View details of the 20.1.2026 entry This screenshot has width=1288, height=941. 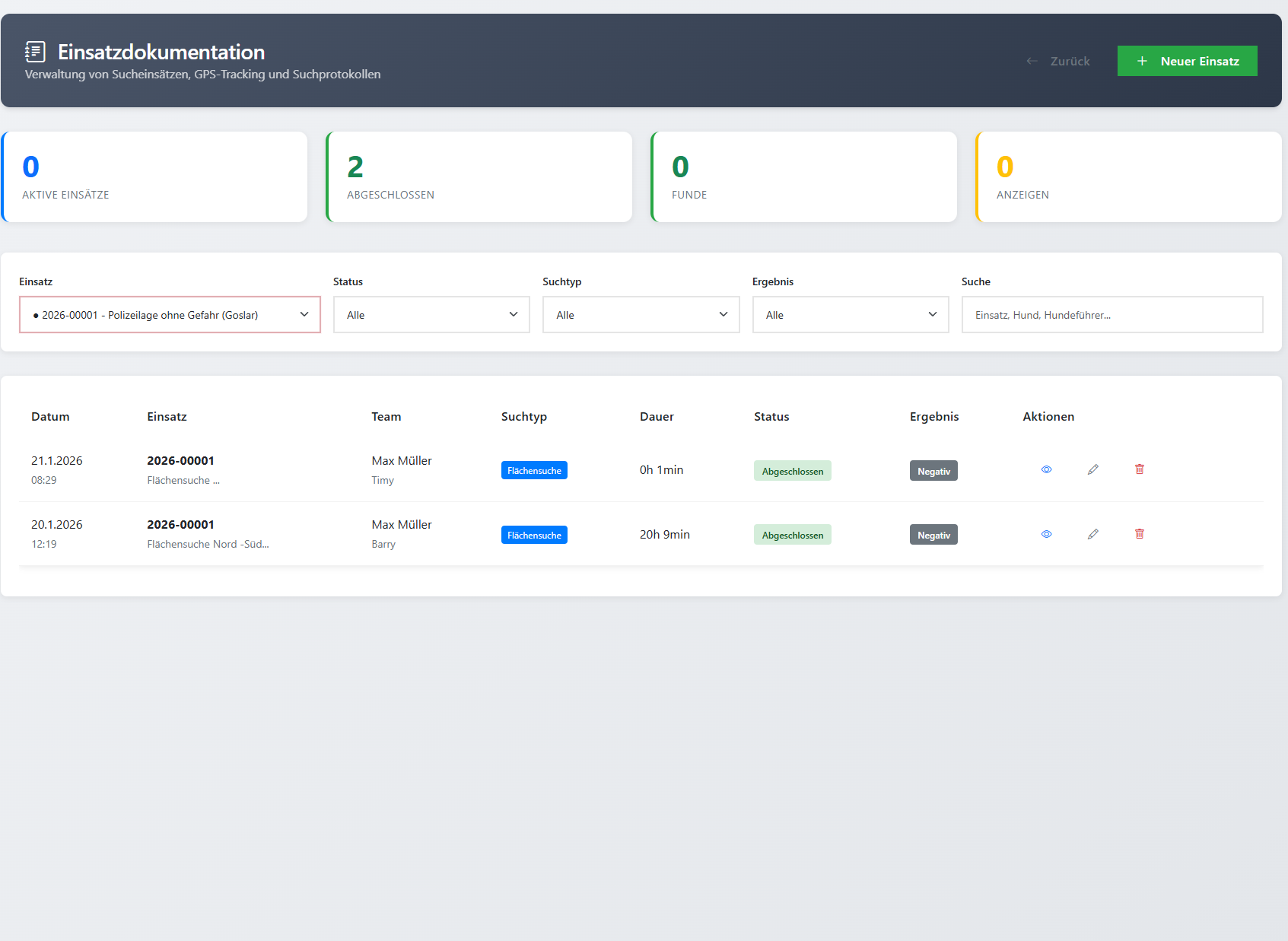(x=1046, y=534)
